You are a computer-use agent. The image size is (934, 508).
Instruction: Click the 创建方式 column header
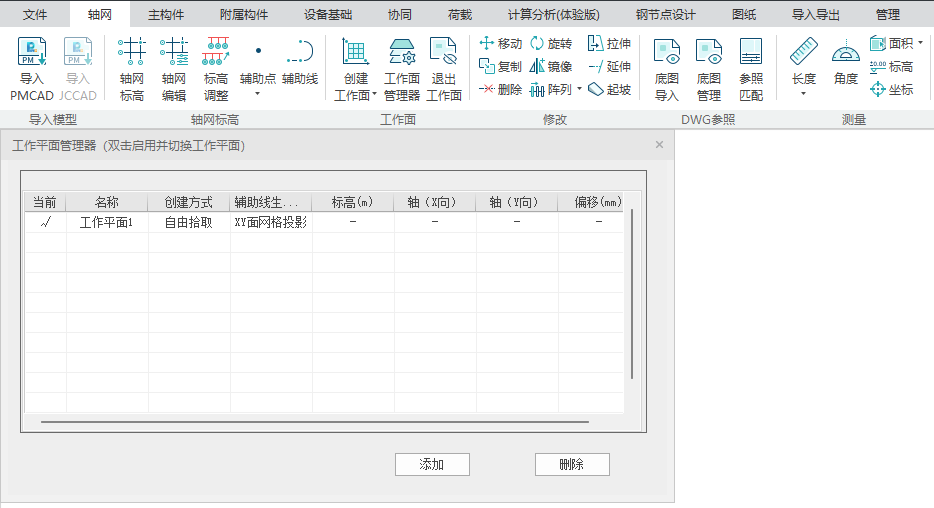pyautogui.click(x=188, y=202)
